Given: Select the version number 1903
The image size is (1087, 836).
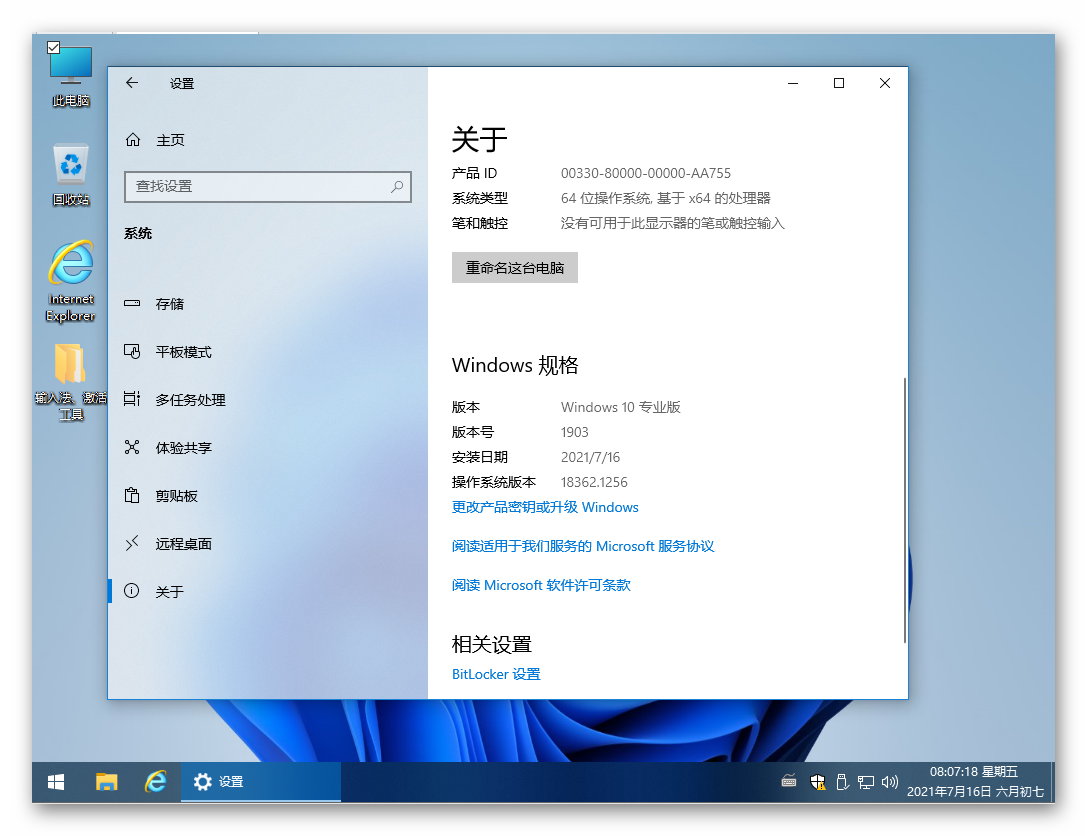Looking at the screenshot, I should tap(575, 432).
